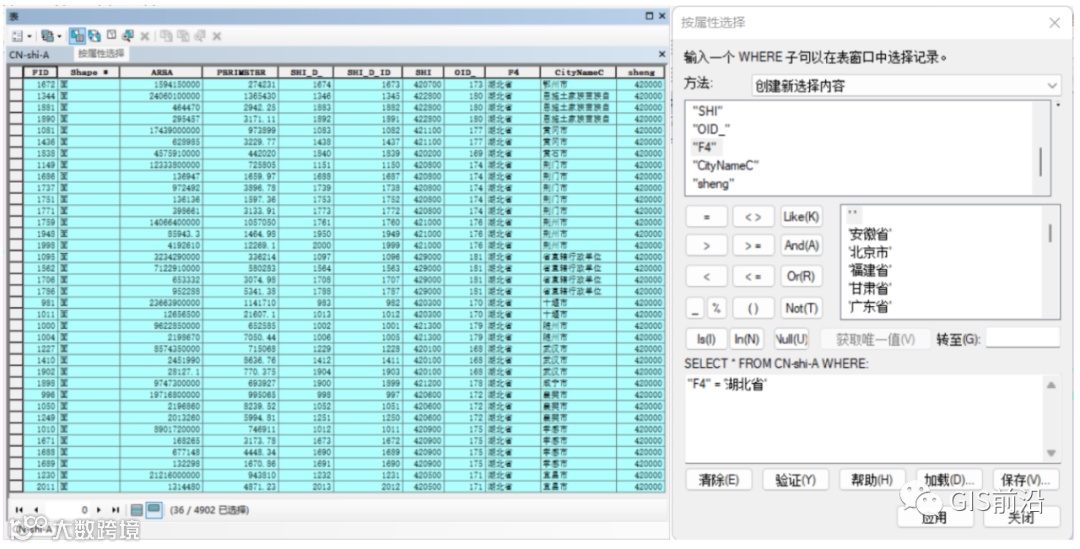The image size is (1080, 549).
Task: Click the expression box scroll-down arrow
Action: pos(1051,453)
